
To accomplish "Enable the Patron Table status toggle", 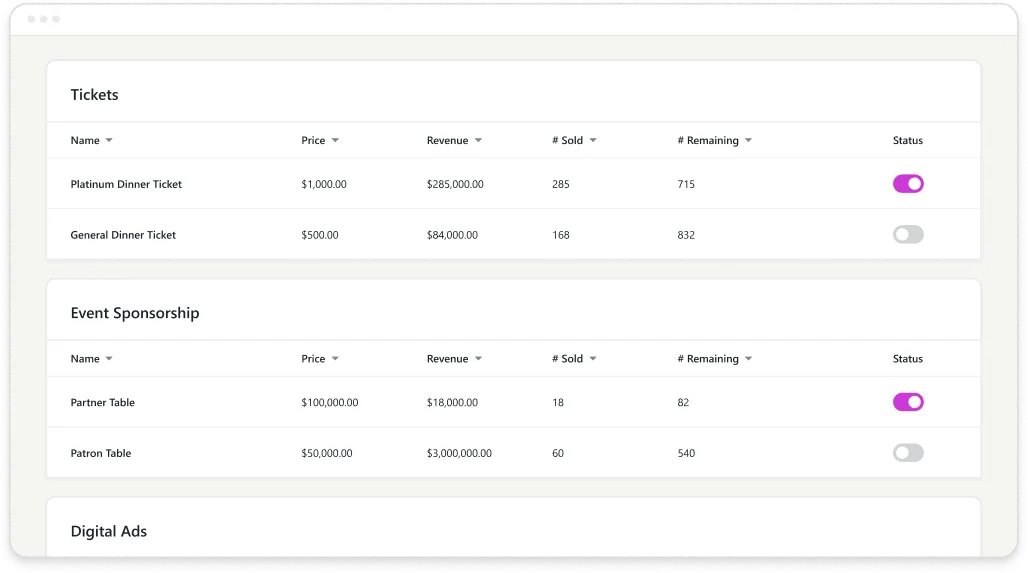I will [x=908, y=453].
